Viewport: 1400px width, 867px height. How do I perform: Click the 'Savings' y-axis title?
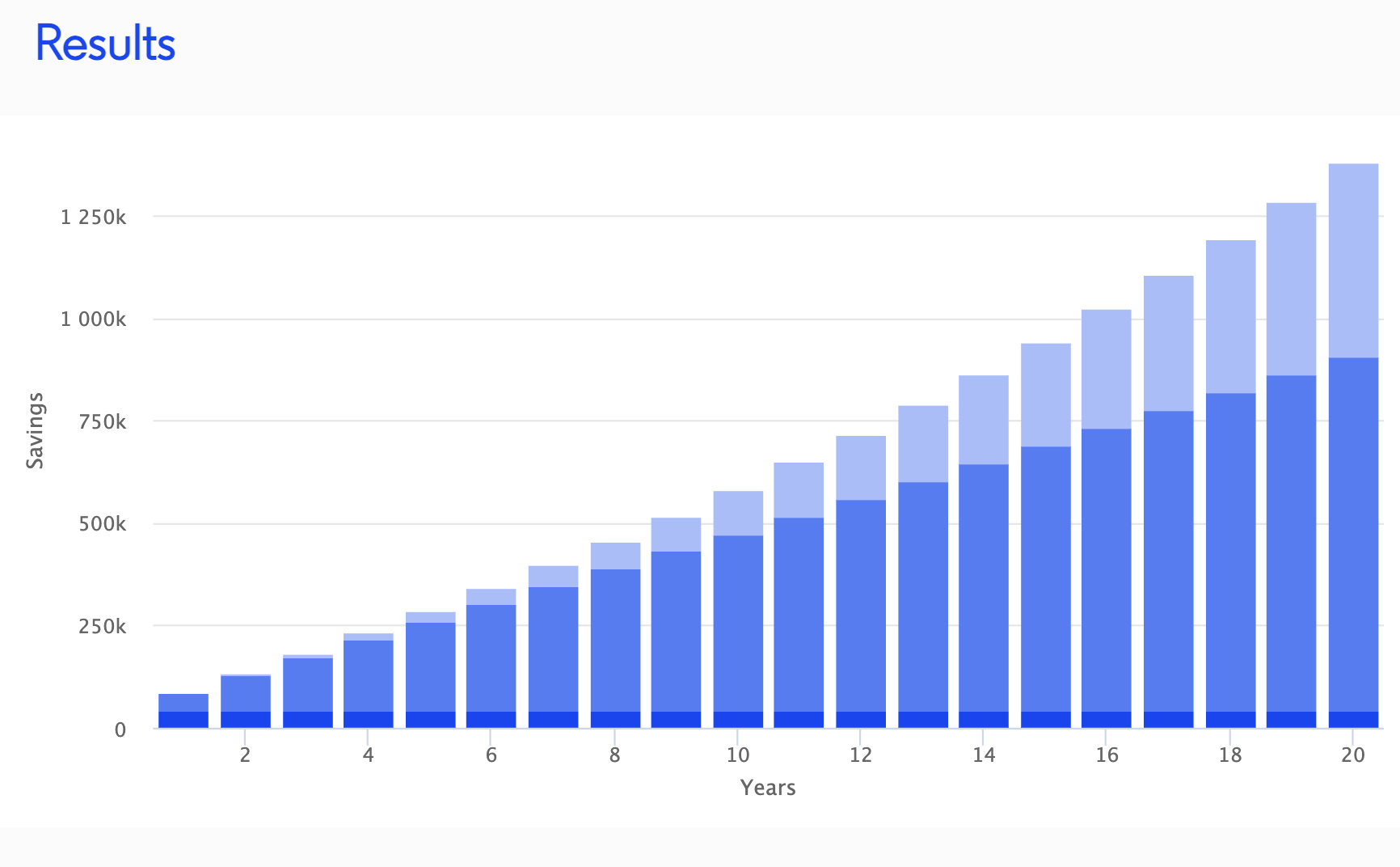pos(35,430)
